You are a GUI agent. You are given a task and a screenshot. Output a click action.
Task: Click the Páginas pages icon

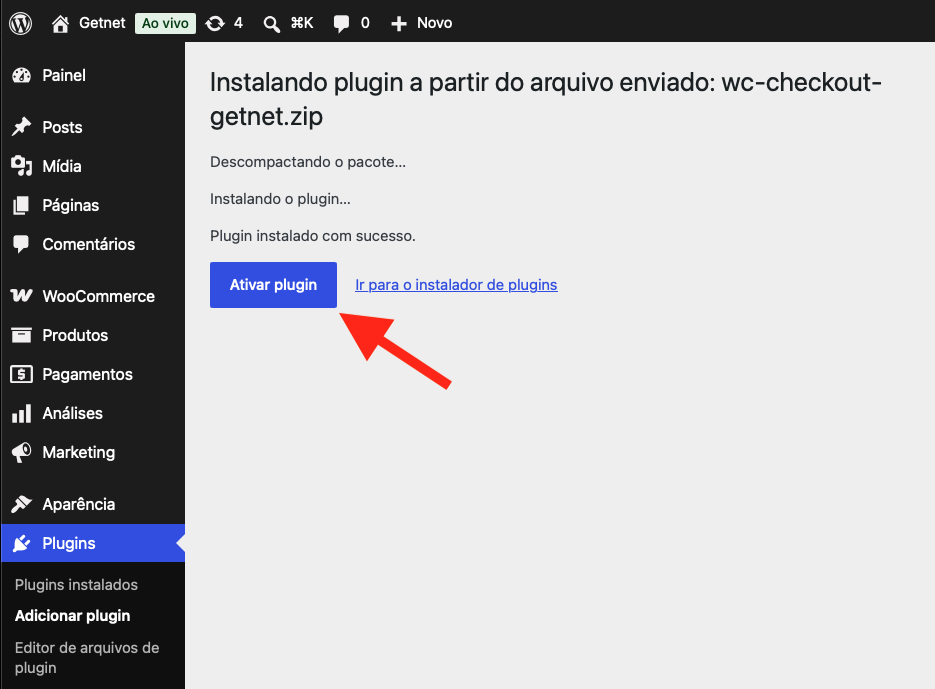point(21,205)
